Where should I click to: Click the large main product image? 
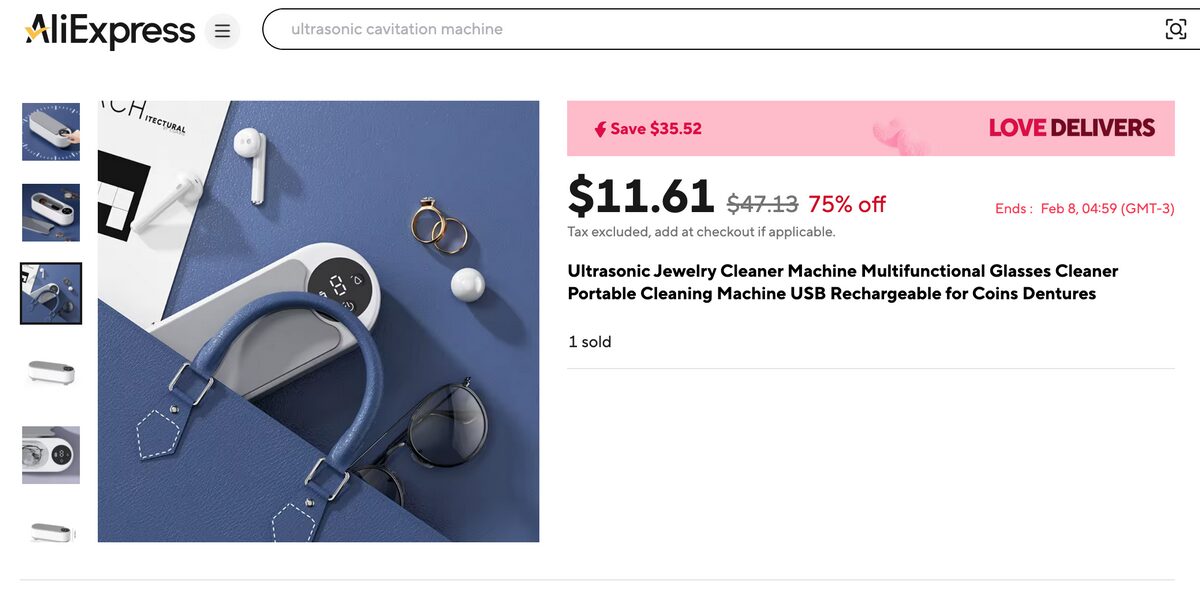318,321
